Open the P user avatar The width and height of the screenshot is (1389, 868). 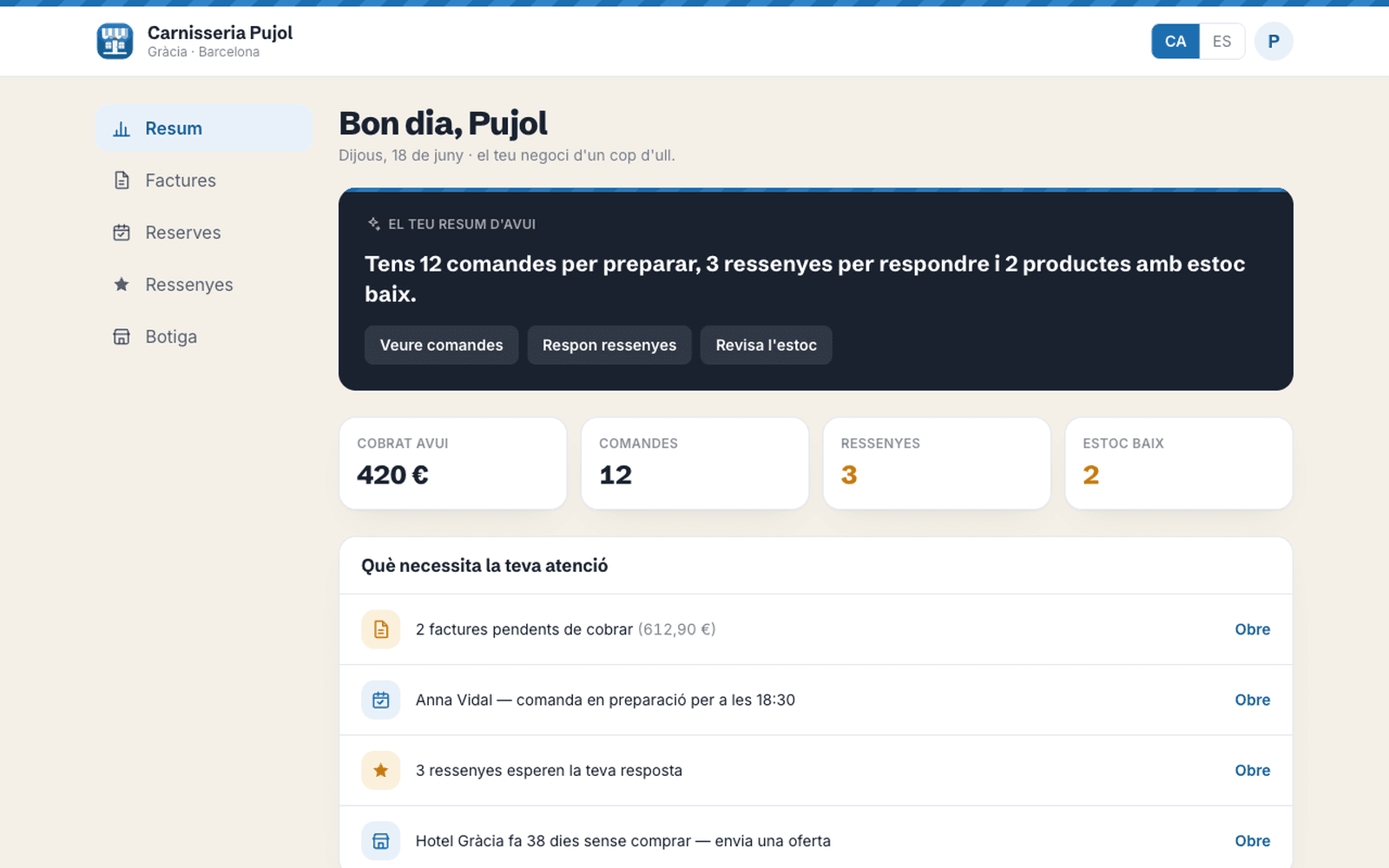(1274, 42)
